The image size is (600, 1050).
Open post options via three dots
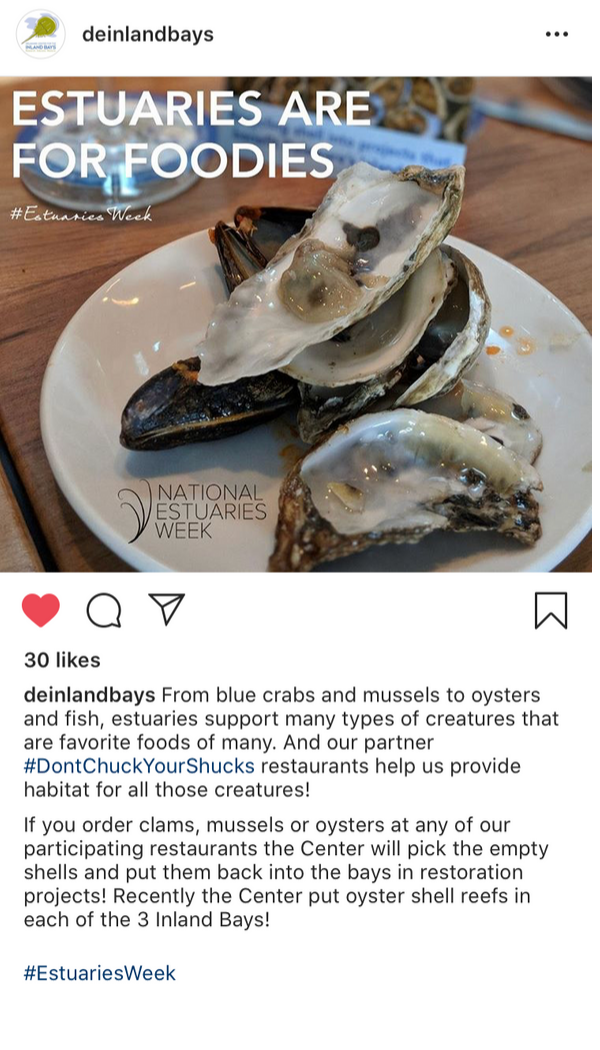point(556,34)
